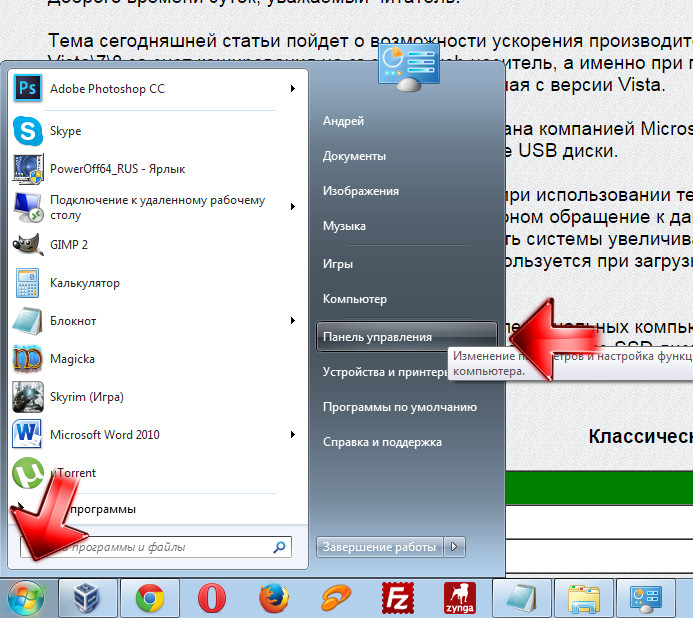Click the search programs and files field
Screen dimensions: 693x618
(156, 547)
